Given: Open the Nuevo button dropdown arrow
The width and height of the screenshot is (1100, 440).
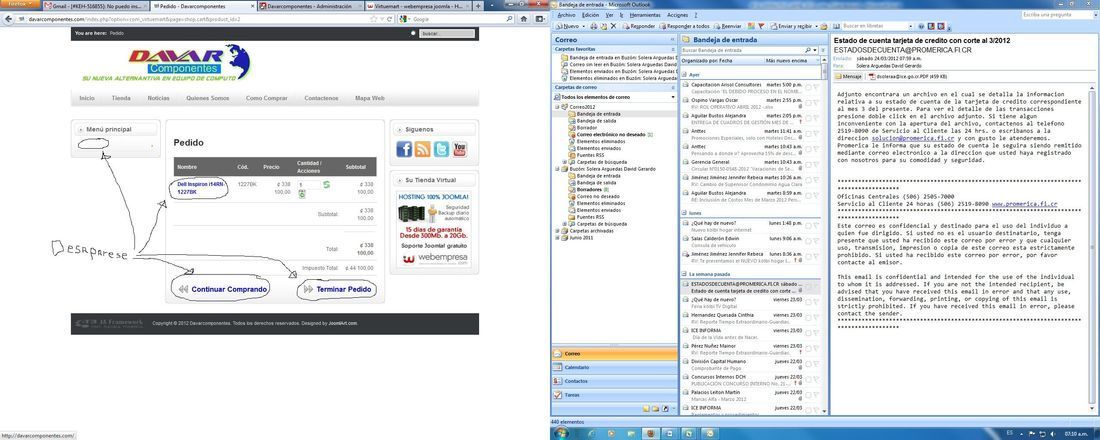Looking at the screenshot, I should (584, 26).
